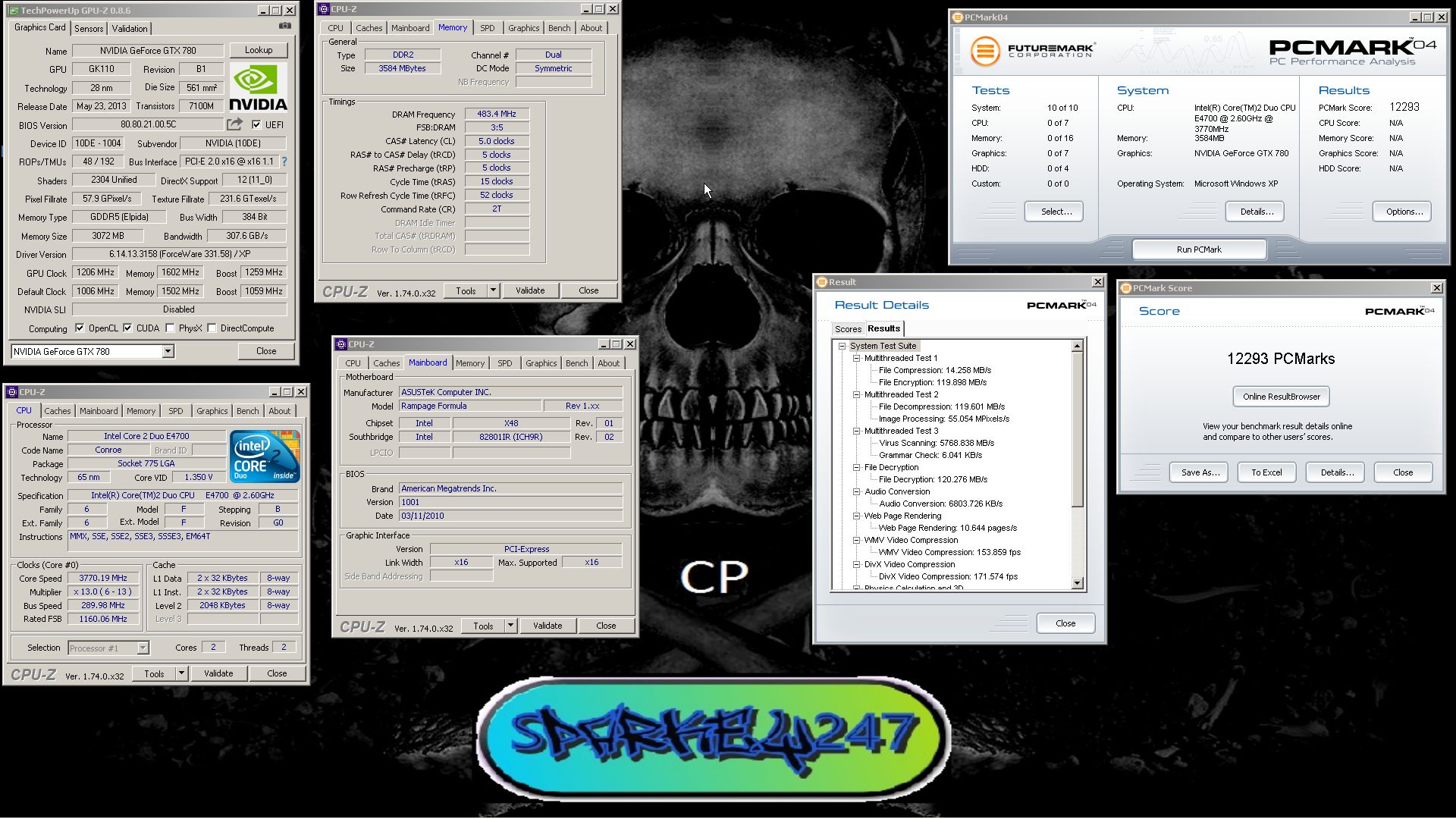Click the GPU-Z screenshot camera icon
Screen dimensions: 1456x819
284,26
